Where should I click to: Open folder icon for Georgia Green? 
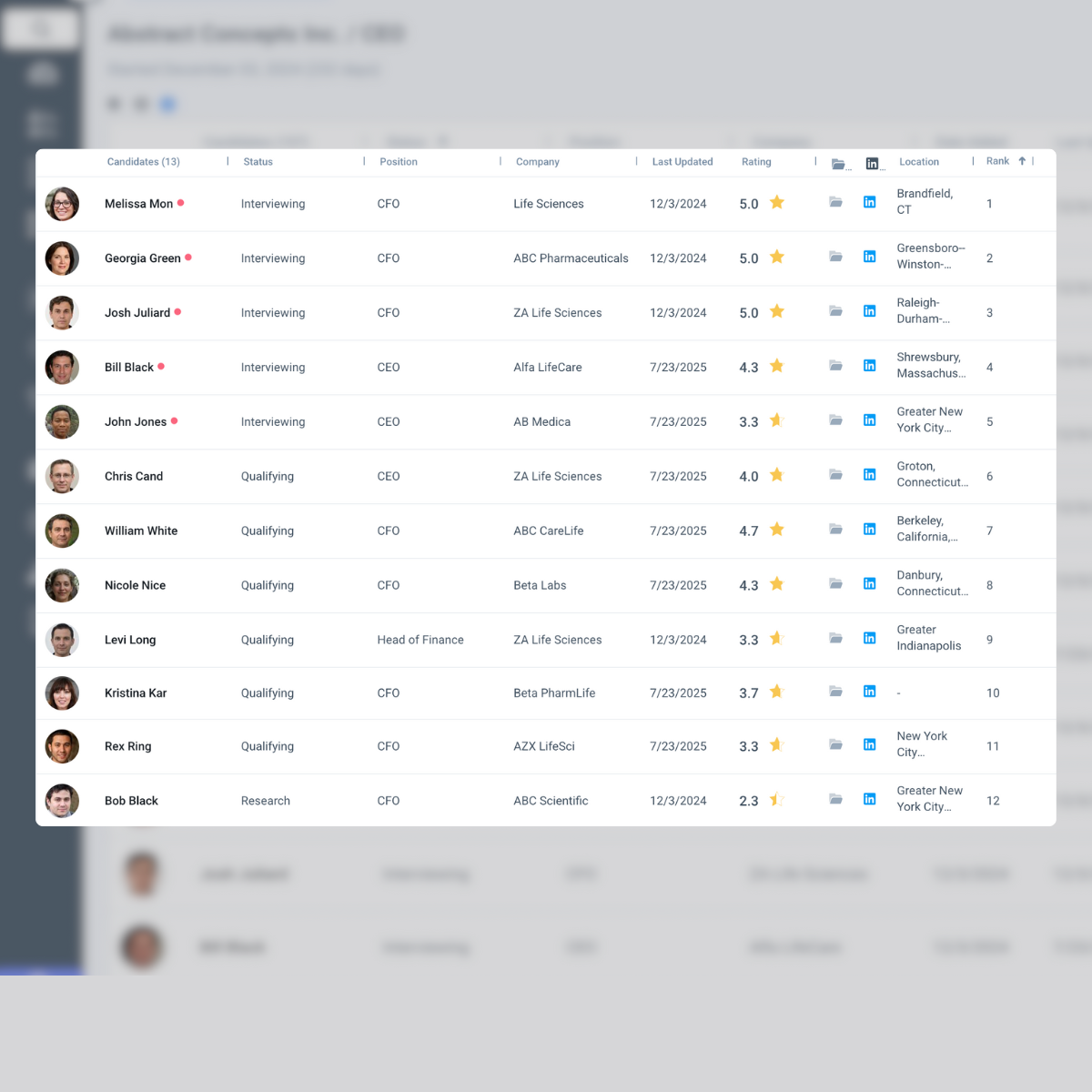point(835,257)
